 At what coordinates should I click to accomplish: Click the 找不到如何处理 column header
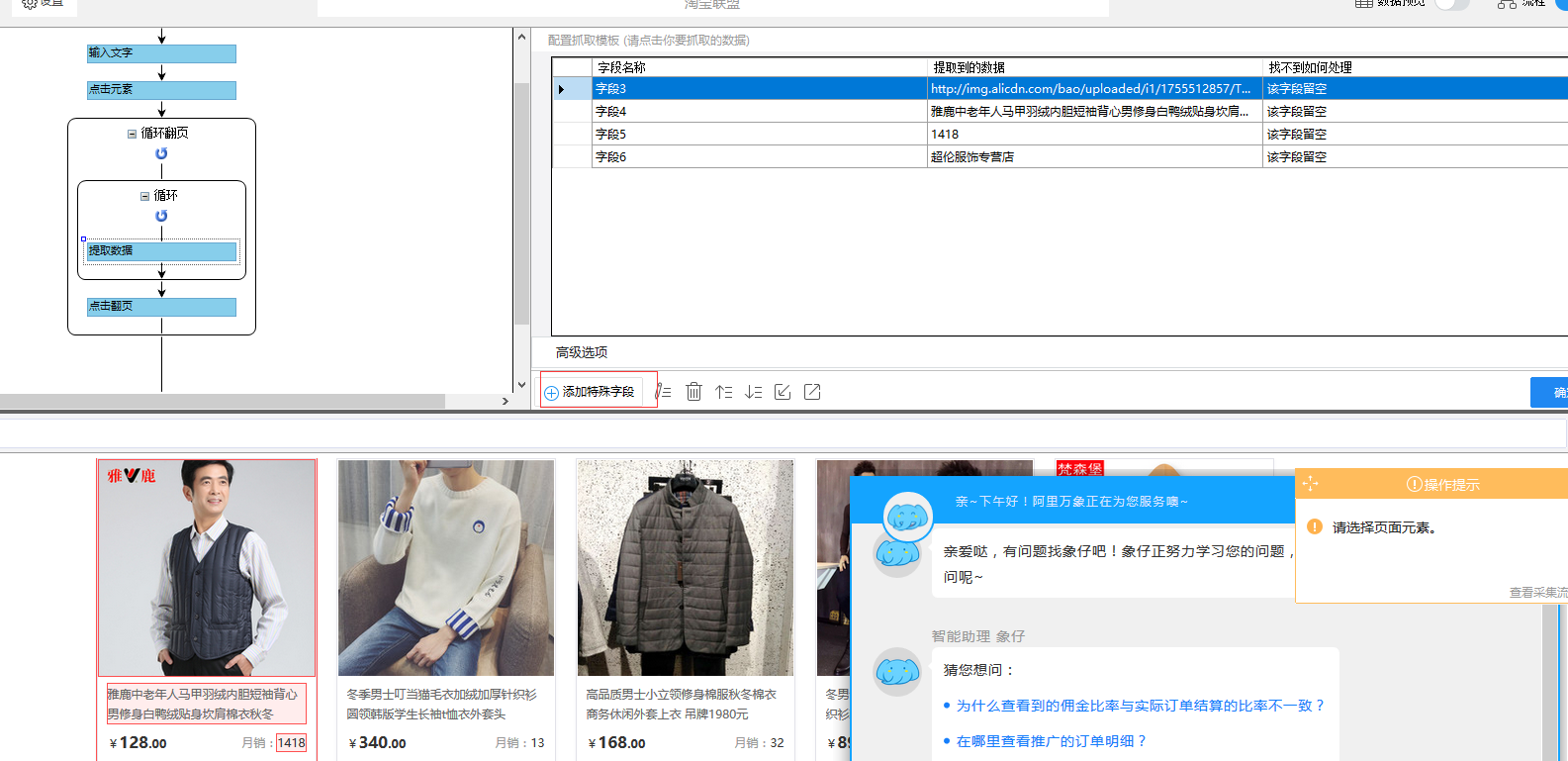pyautogui.click(x=1415, y=67)
